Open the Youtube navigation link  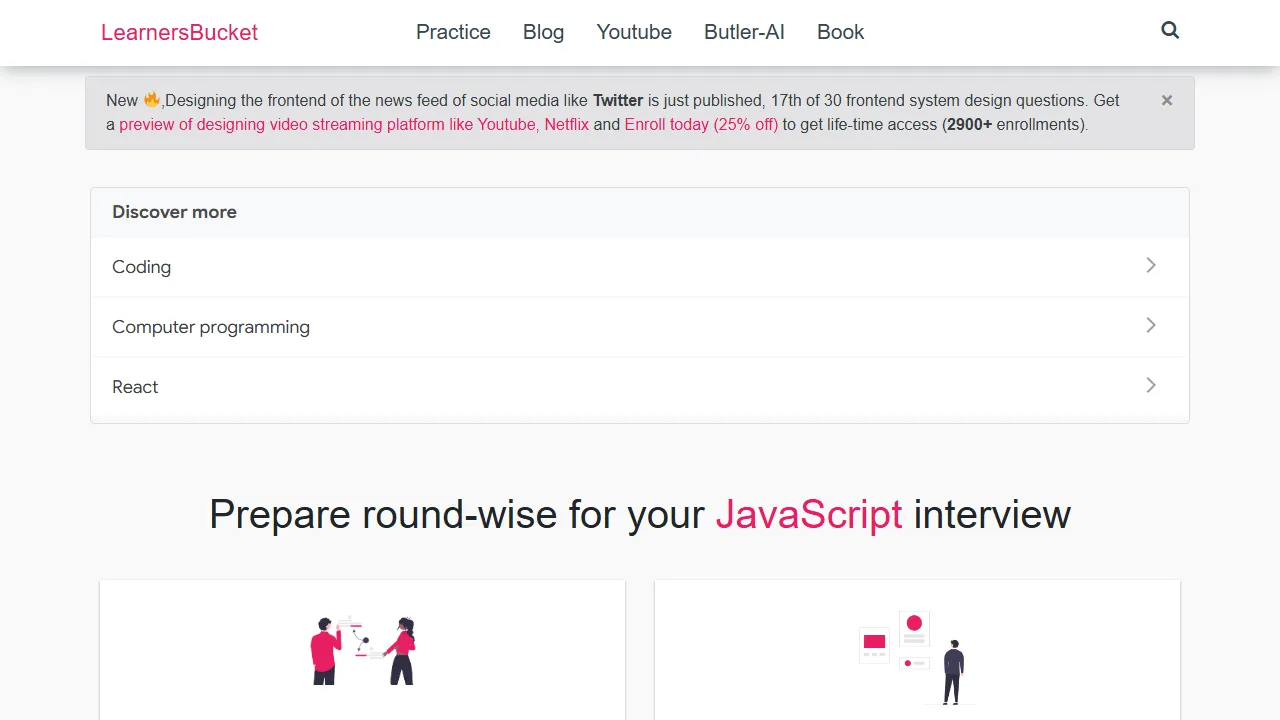[x=633, y=32]
